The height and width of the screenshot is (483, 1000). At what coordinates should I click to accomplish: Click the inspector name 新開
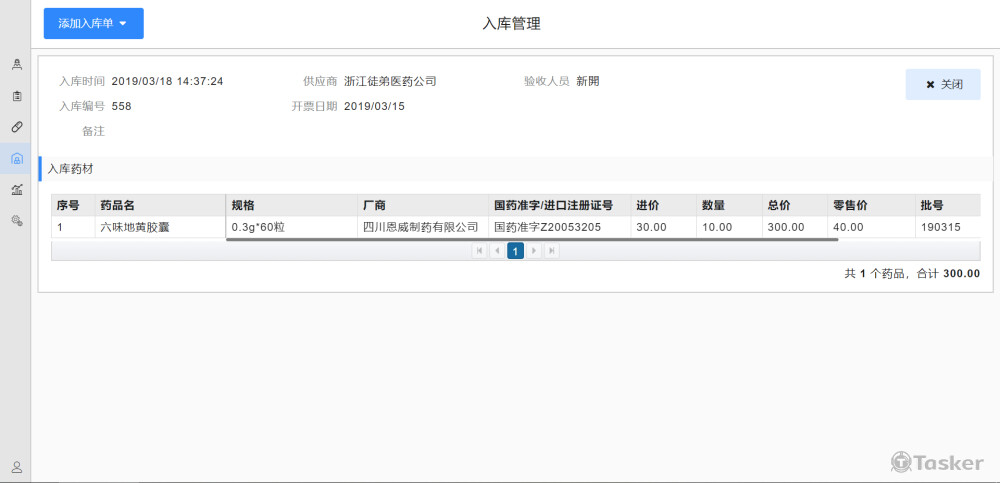[x=588, y=81]
